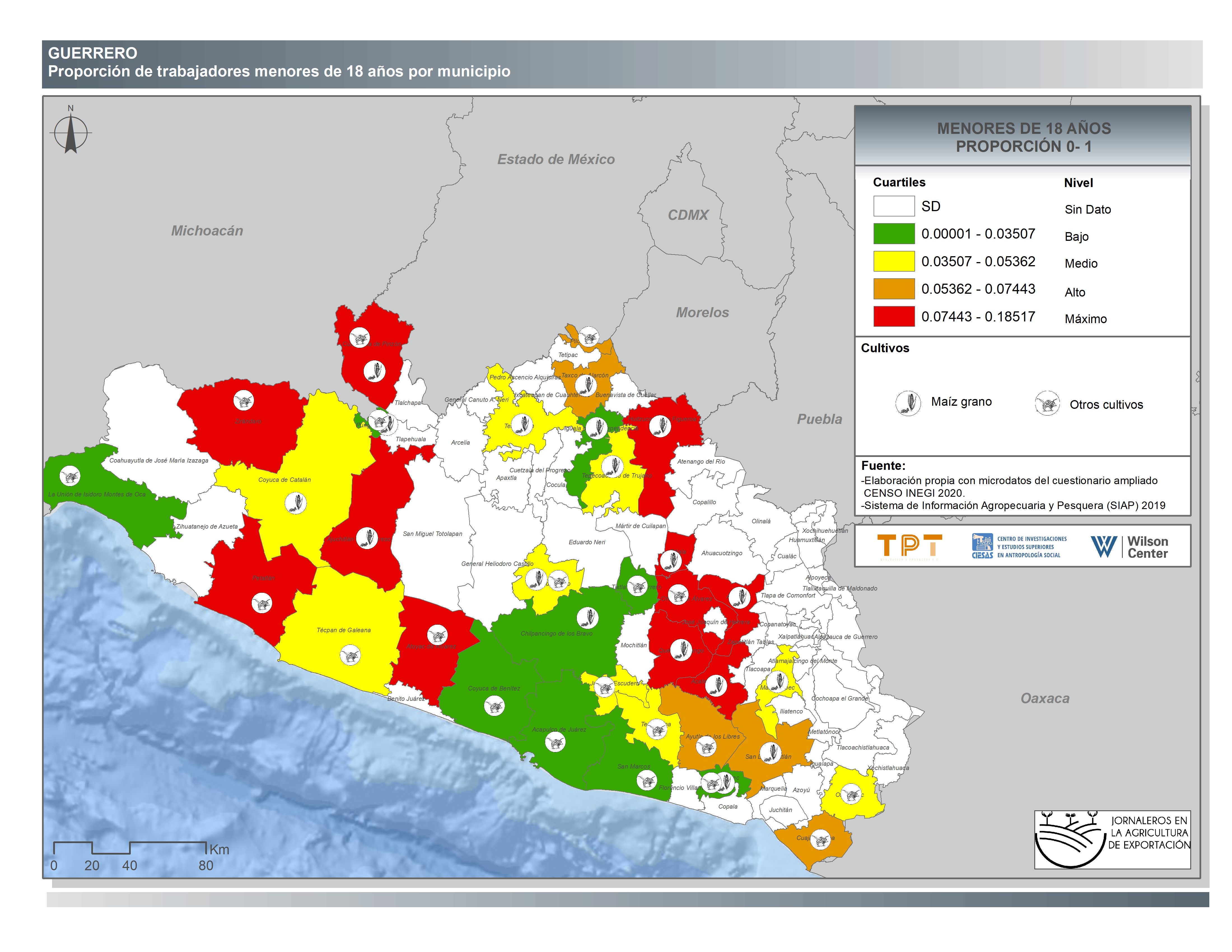The height and width of the screenshot is (952, 1232).
Task: Click the Maíz grano legend icon
Action: coord(908,403)
